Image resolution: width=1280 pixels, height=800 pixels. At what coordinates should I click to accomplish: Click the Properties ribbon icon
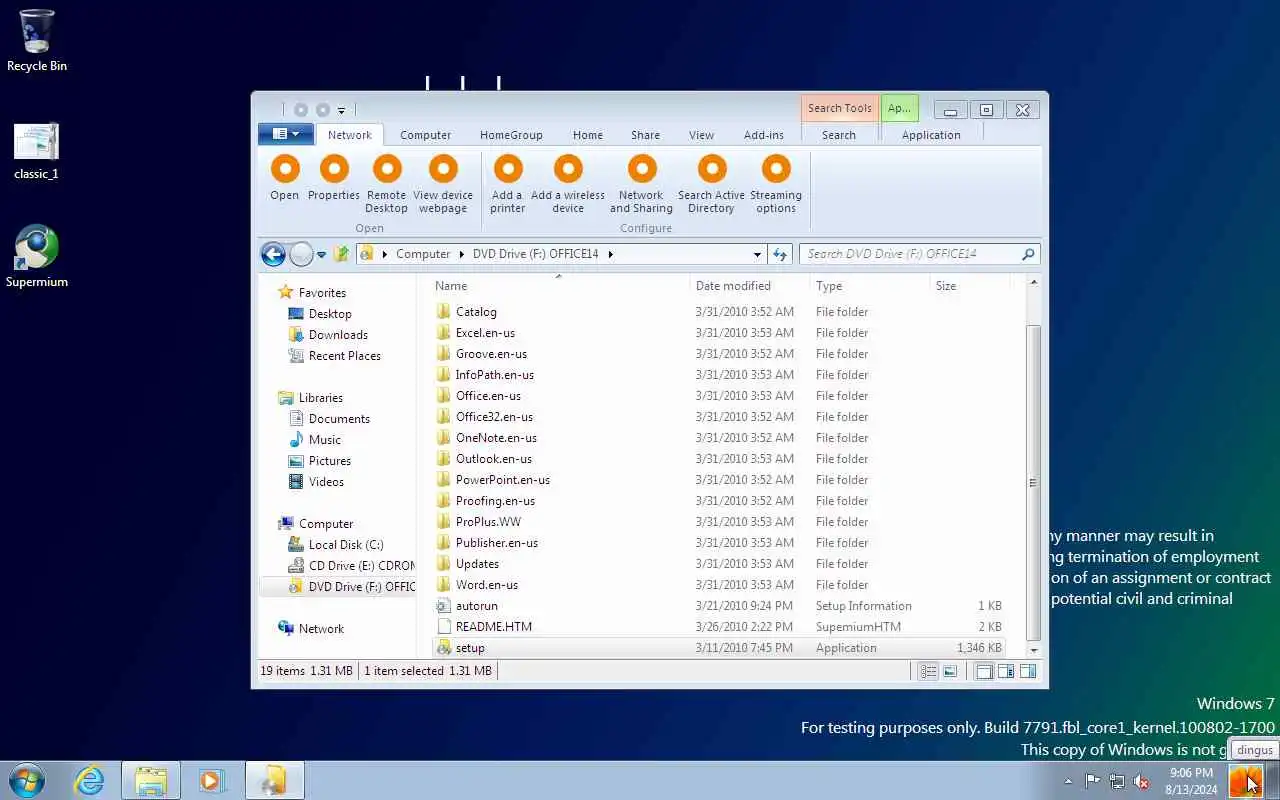[x=334, y=169]
